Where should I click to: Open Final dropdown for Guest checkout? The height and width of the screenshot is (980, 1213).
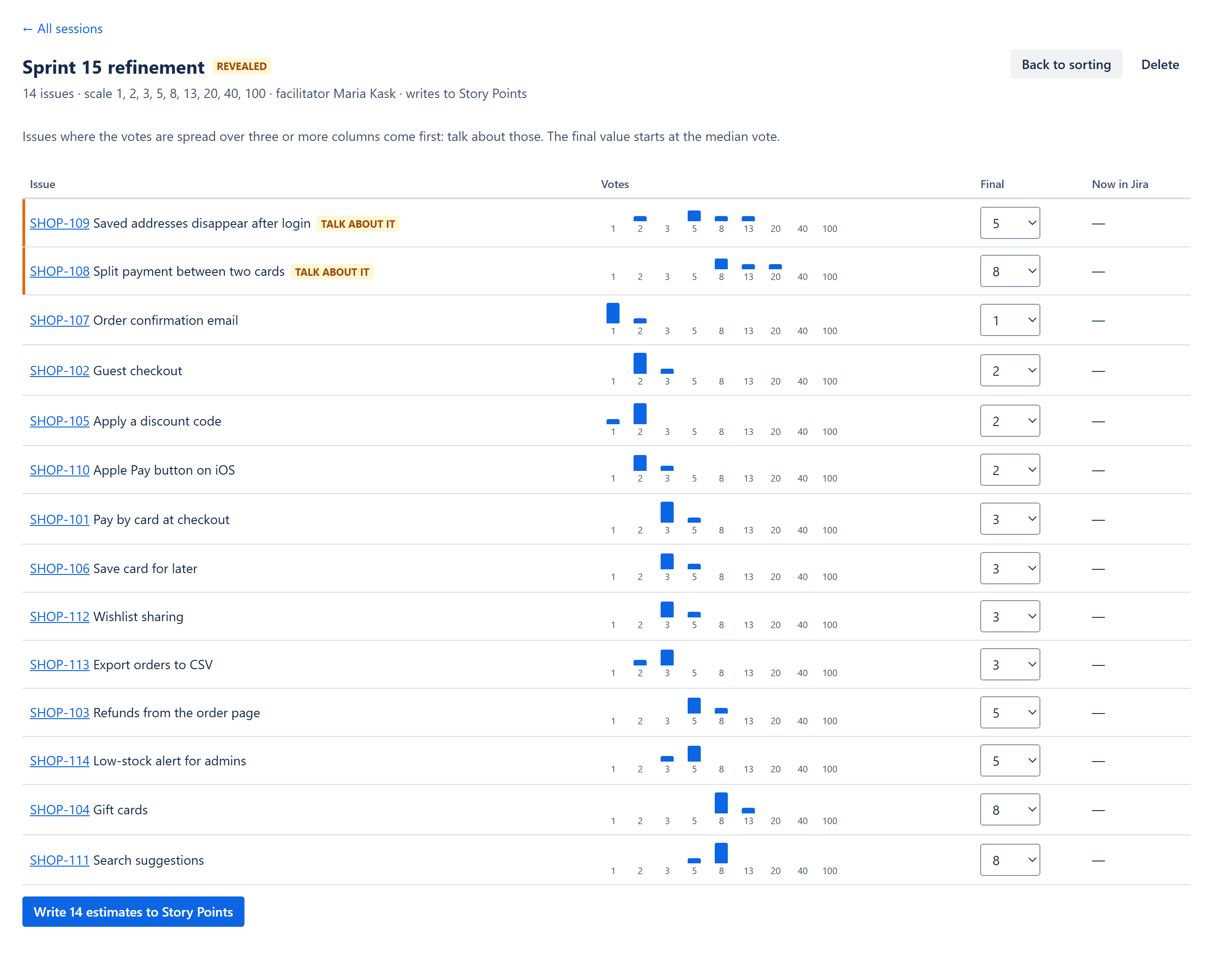point(1010,371)
